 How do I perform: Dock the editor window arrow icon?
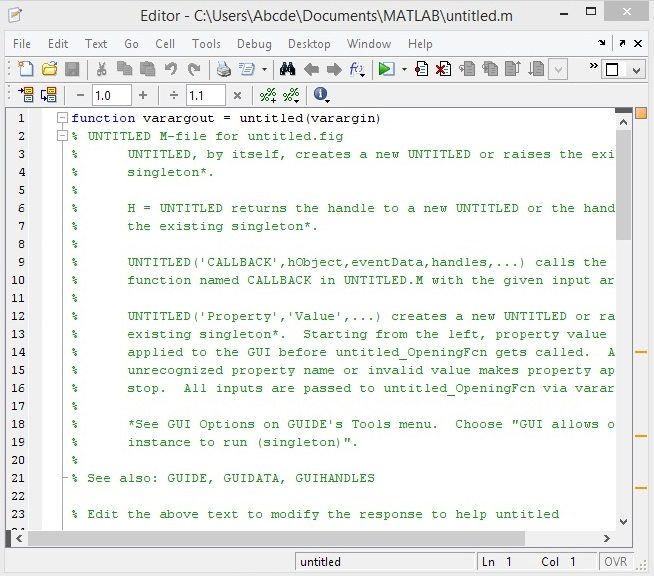[x=601, y=43]
